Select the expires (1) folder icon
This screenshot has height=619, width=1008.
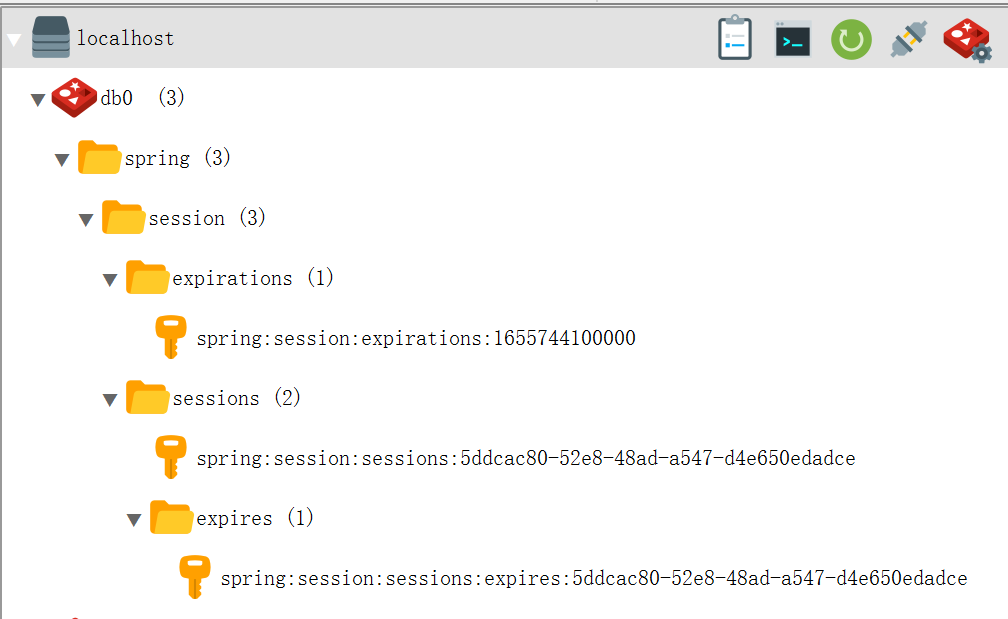(x=172, y=517)
